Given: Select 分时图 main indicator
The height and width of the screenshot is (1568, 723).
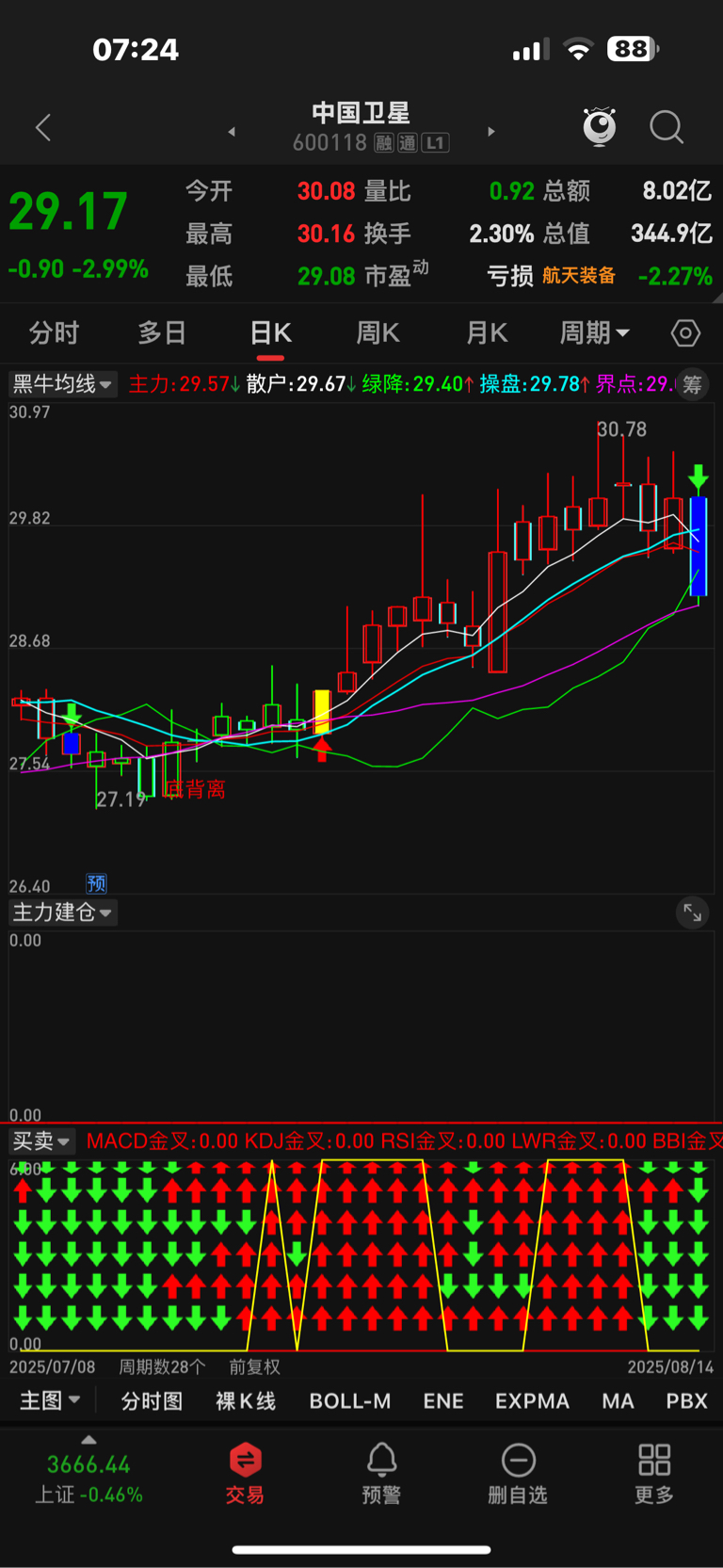Looking at the screenshot, I should coord(152,1401).
